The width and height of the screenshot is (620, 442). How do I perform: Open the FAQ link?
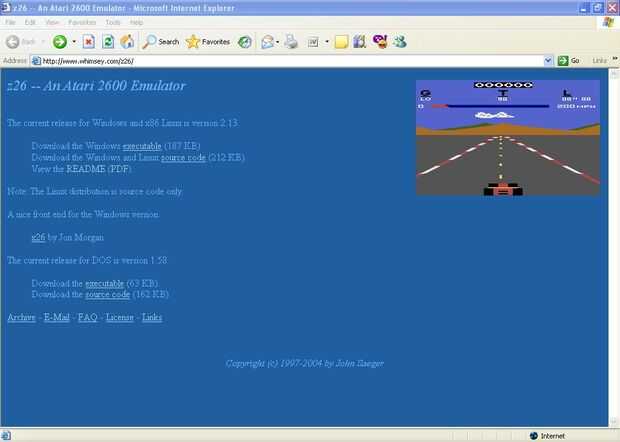(88, 317)
